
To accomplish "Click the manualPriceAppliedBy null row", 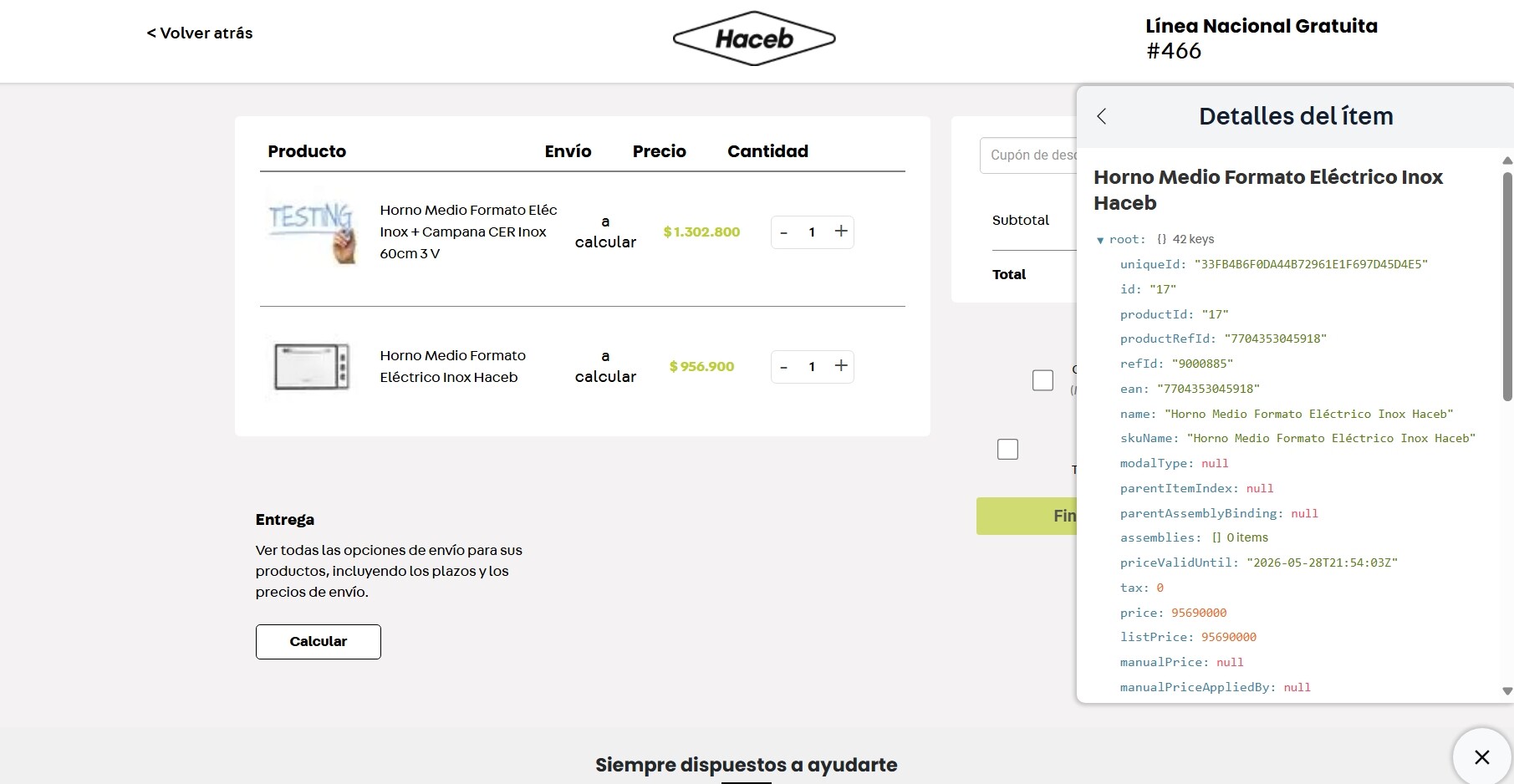I will tap(1216, 687).
